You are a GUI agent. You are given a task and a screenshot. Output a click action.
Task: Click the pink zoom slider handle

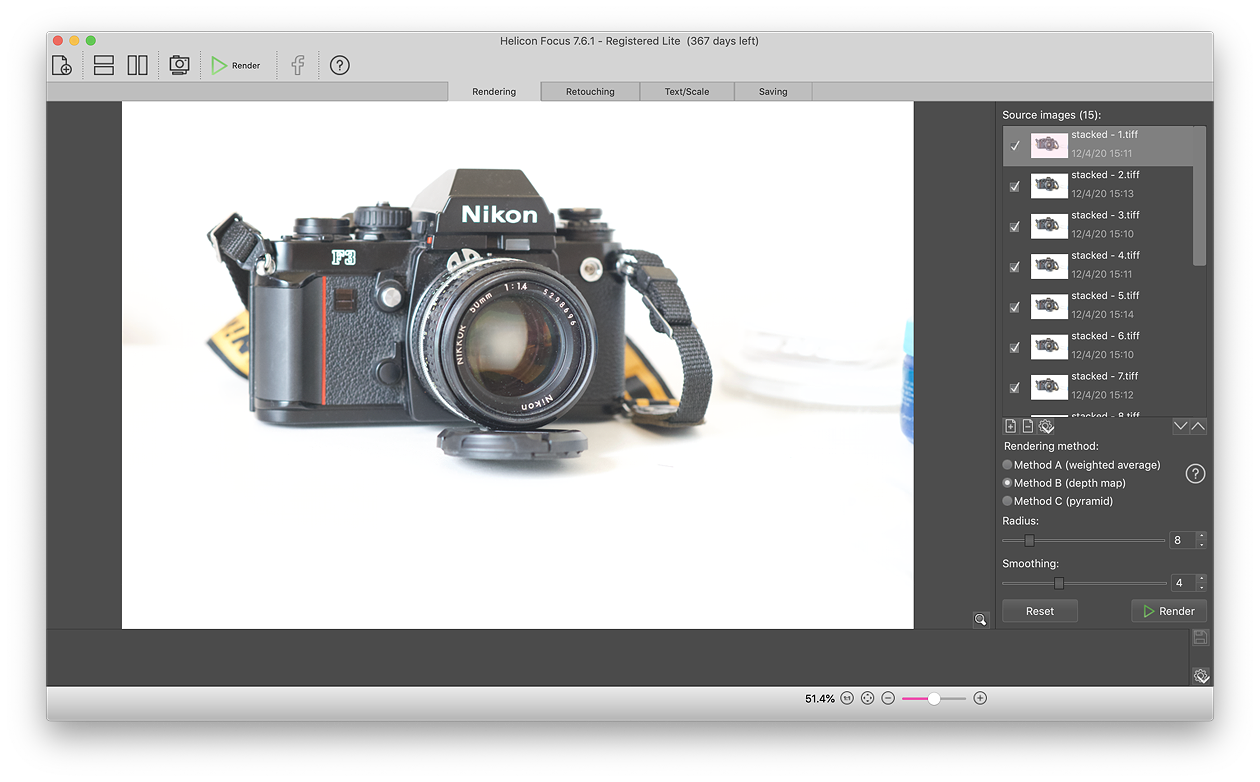coord(933,698)
